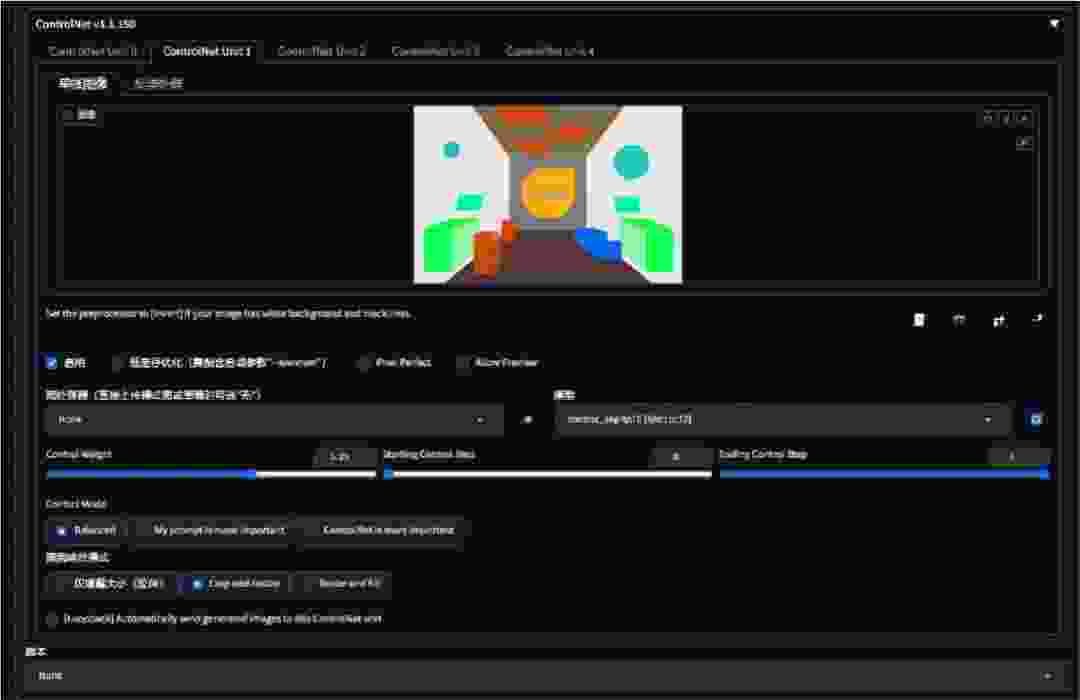Enable Loopback auto-send generated images checkbox

[x=52, y=619]
